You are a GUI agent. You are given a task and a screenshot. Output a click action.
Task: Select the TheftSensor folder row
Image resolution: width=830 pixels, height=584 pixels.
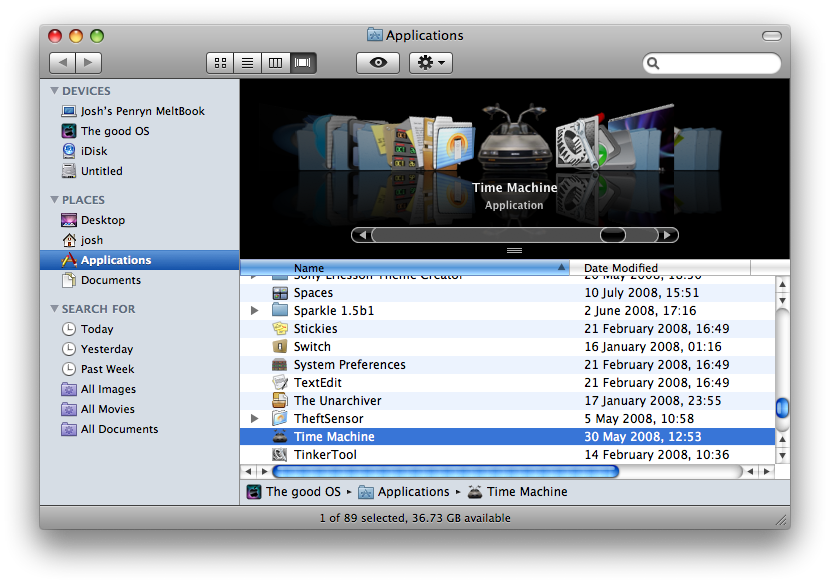(x=507, y=419)
